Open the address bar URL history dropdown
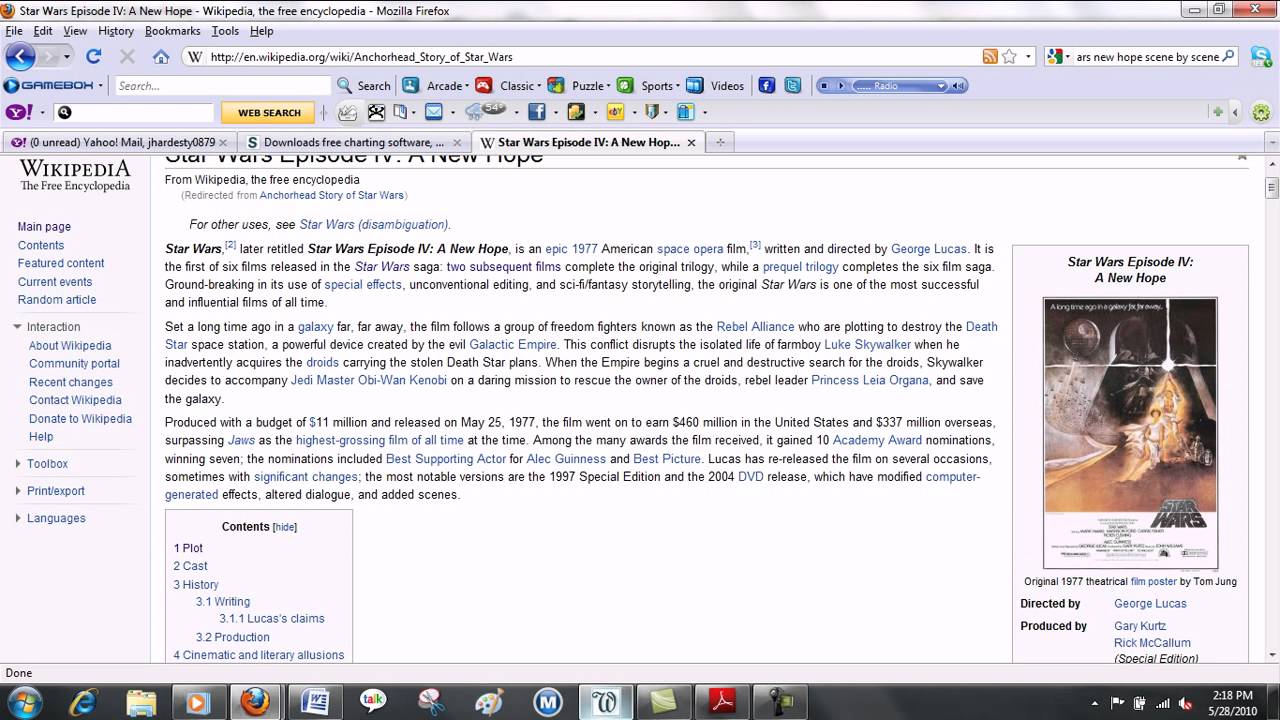The width and height of the screenshot is (1280, 720). (1028, 57)
